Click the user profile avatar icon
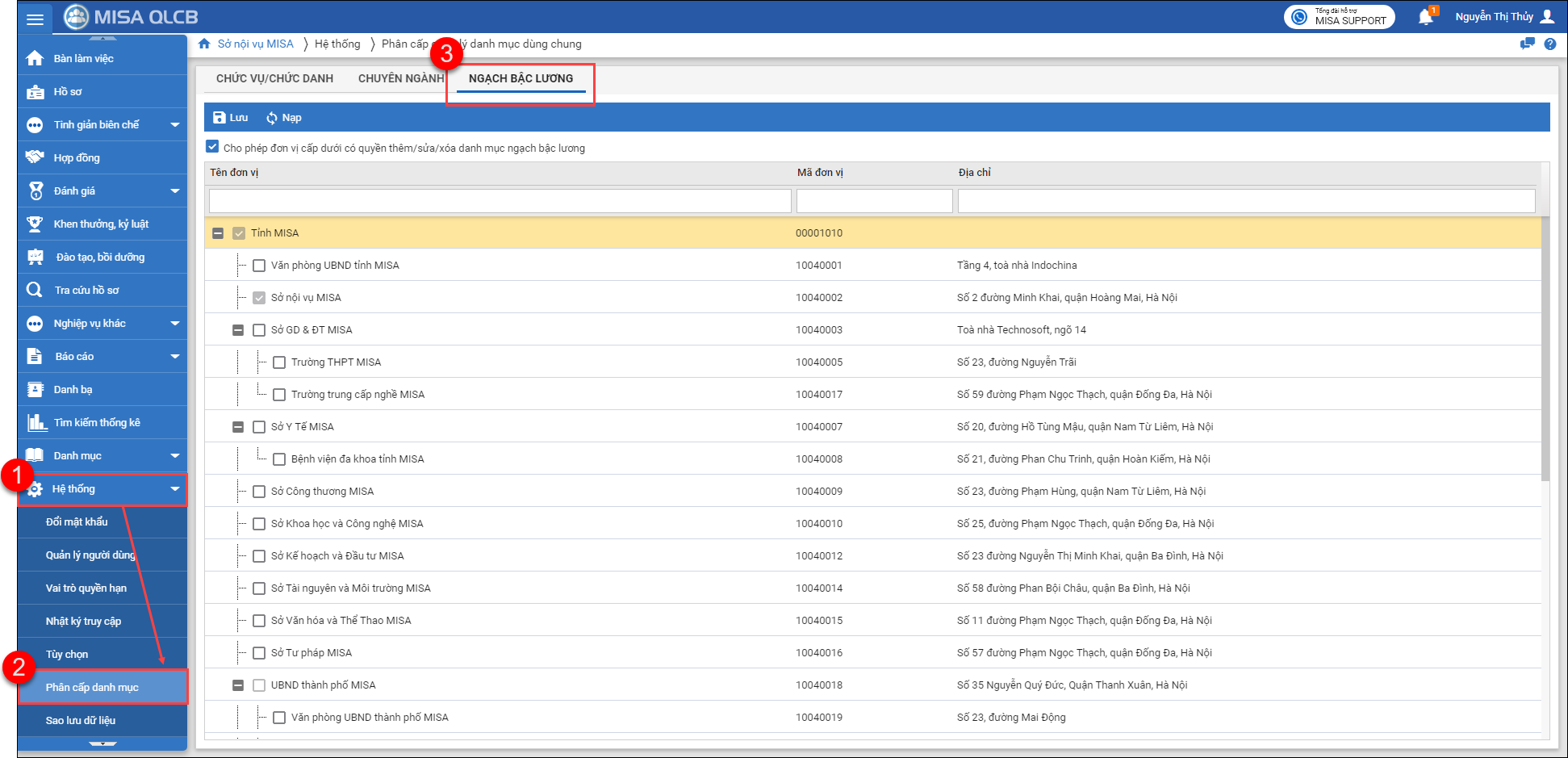Screen dimensions: 1568x758 tap(1547, 16)
